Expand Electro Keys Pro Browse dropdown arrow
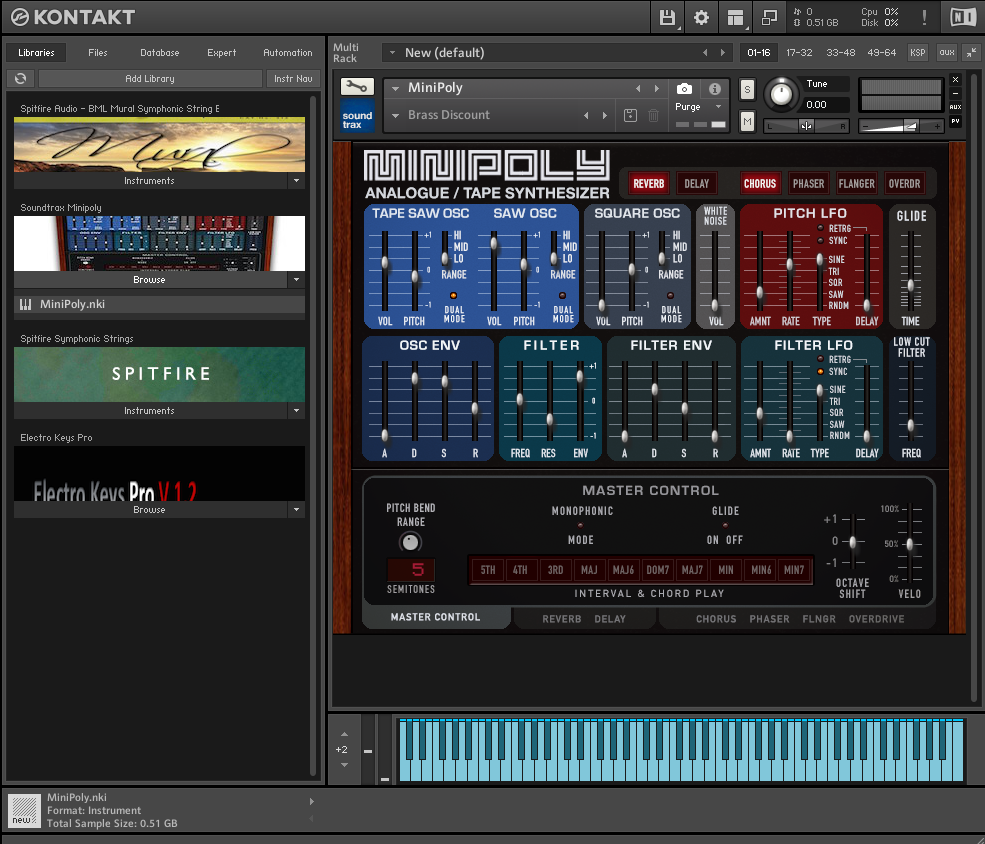The height and width of the screenshot is (844, 985). 297,510
